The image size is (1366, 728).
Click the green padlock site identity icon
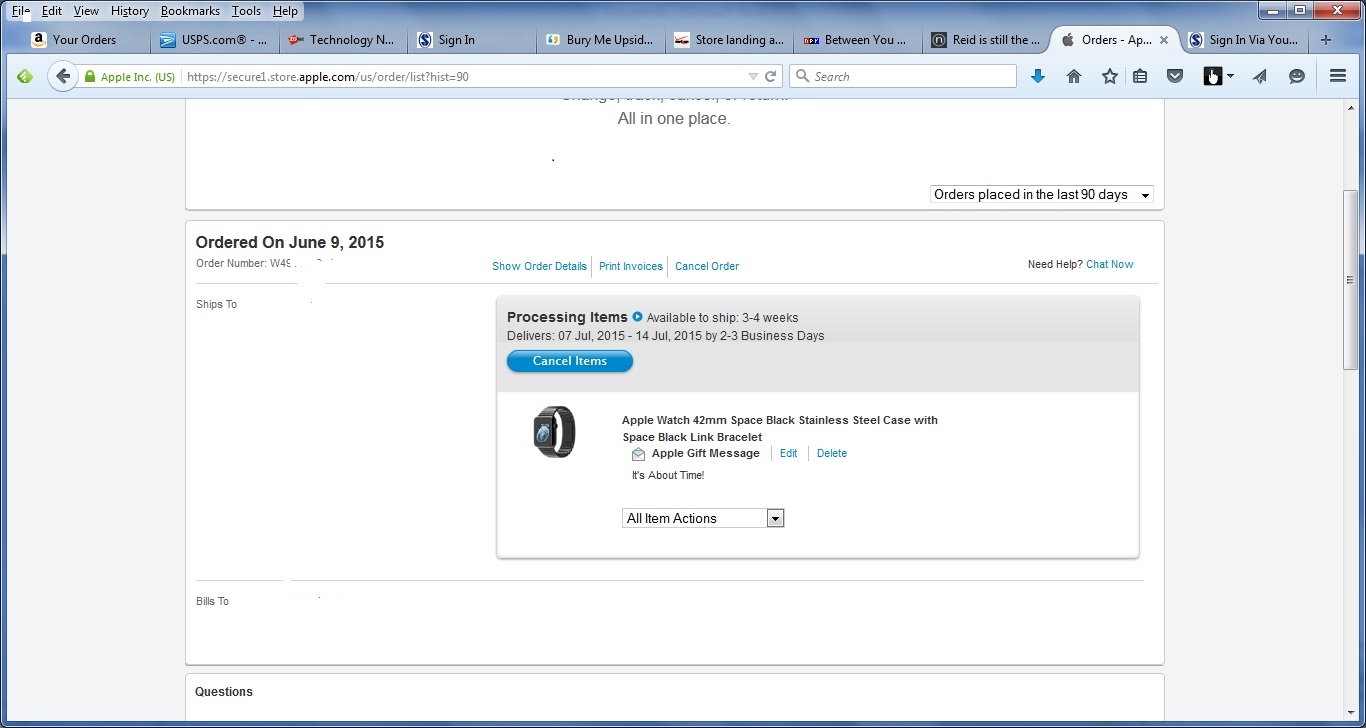click(90, 77)
